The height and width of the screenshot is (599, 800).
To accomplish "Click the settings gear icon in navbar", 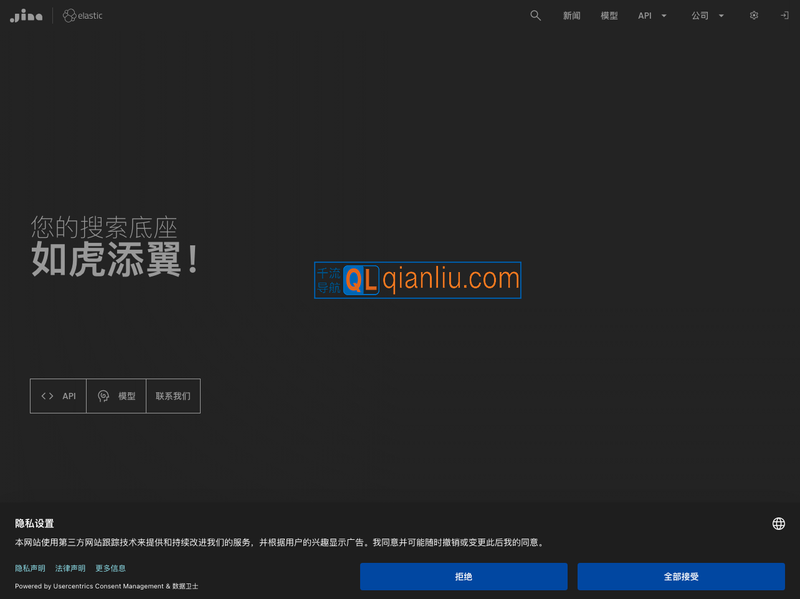I will pos(754,15).
